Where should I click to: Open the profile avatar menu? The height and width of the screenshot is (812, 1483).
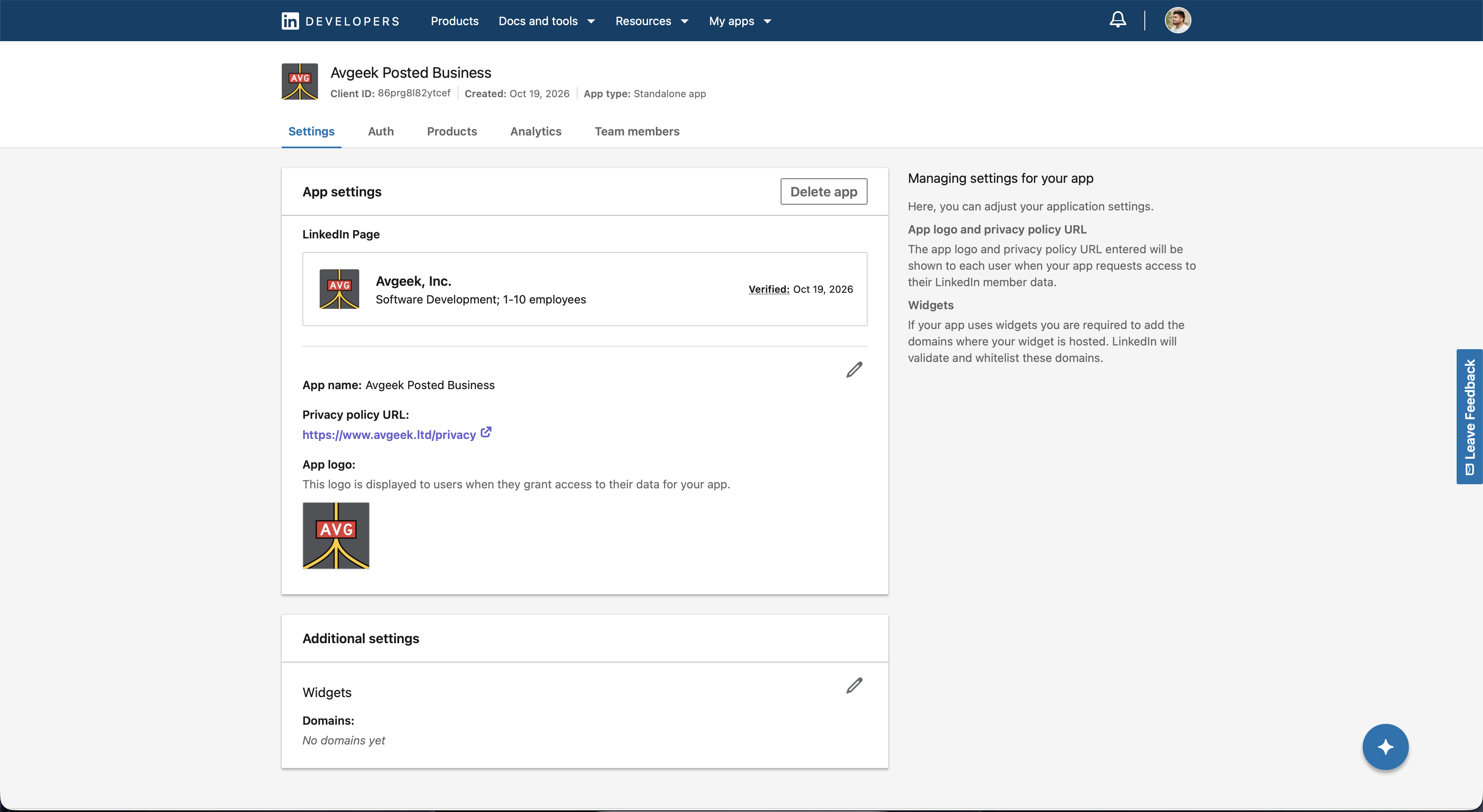coord(1178,21)
